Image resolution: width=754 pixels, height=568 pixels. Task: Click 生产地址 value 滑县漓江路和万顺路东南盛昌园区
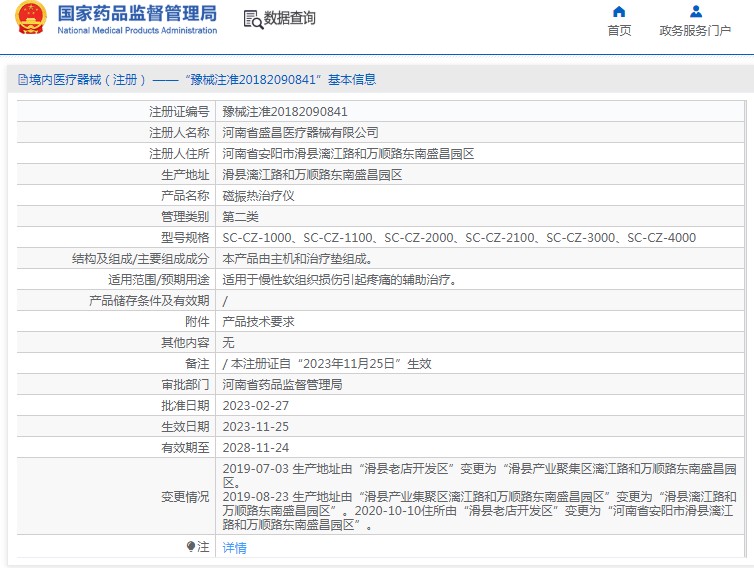(x=313, y=175)
